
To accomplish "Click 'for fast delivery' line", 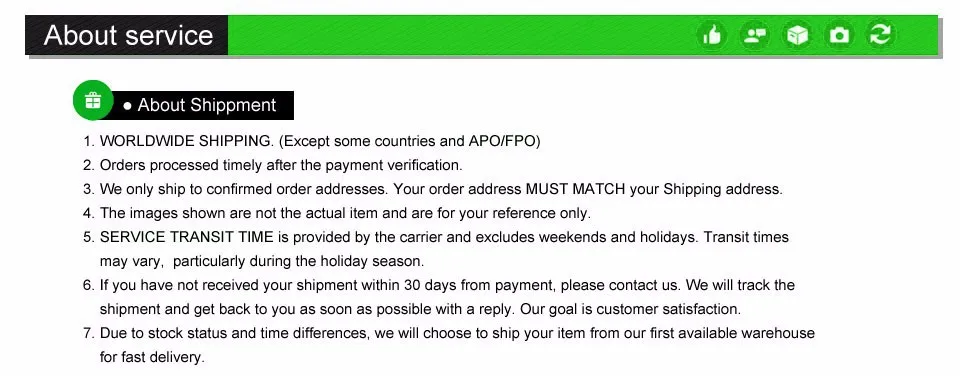I will click(152, 357).
